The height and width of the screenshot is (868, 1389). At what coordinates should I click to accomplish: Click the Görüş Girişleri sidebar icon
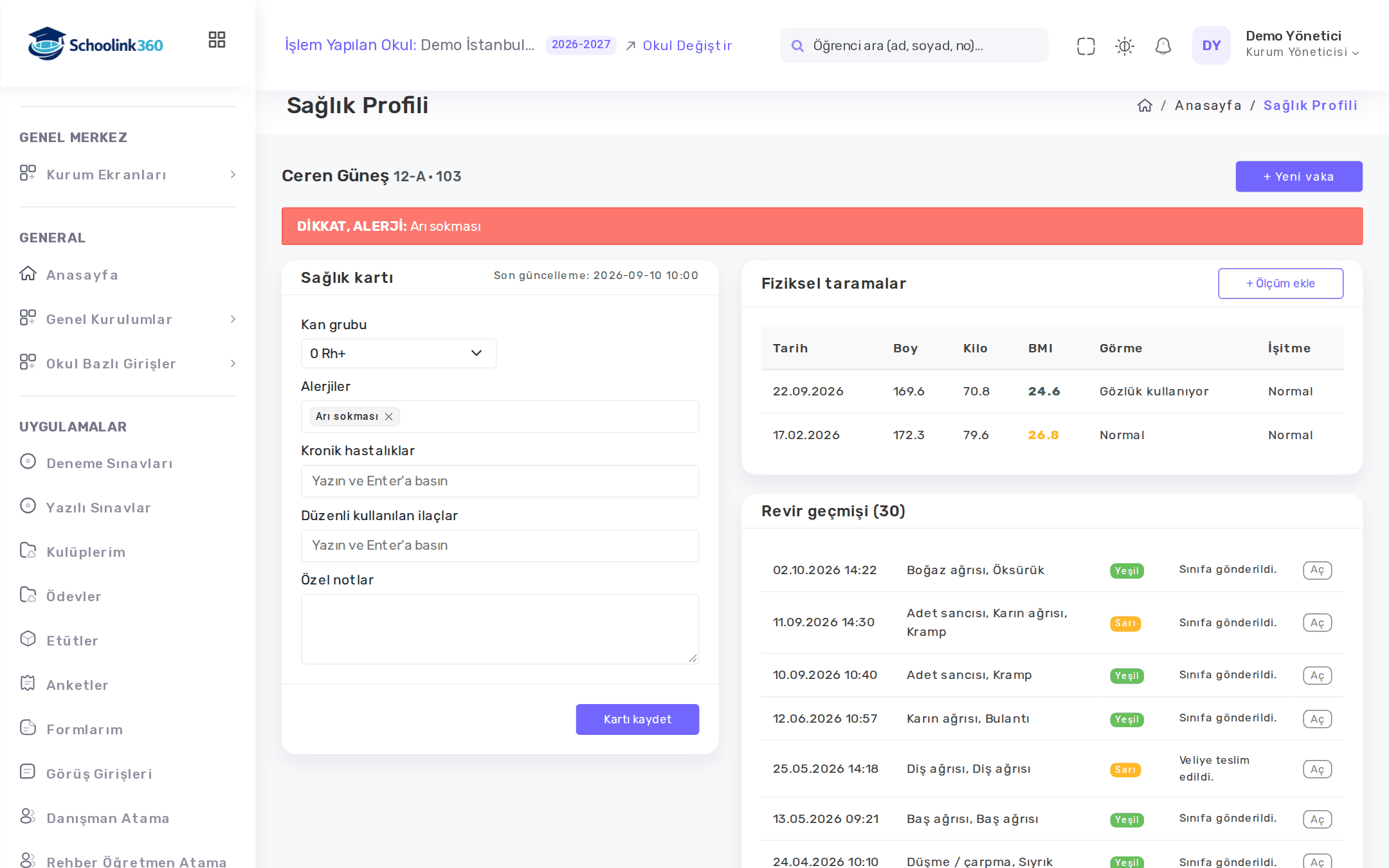point(28,772)
